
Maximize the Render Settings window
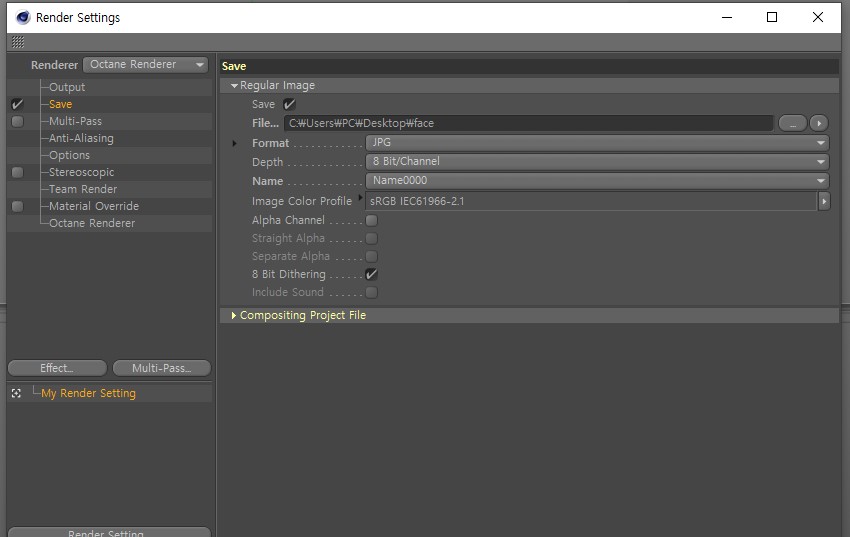click(772, 17)
